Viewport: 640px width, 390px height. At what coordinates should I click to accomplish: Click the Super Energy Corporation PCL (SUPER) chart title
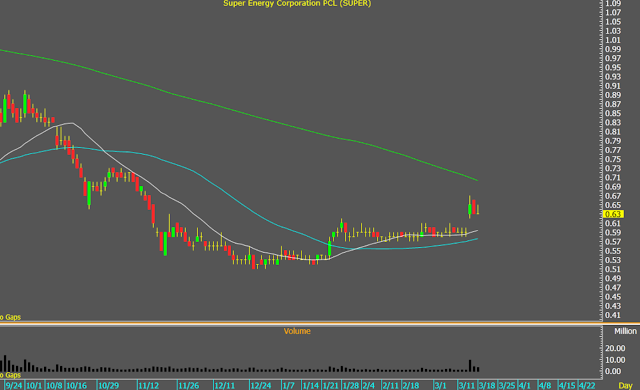297,4
